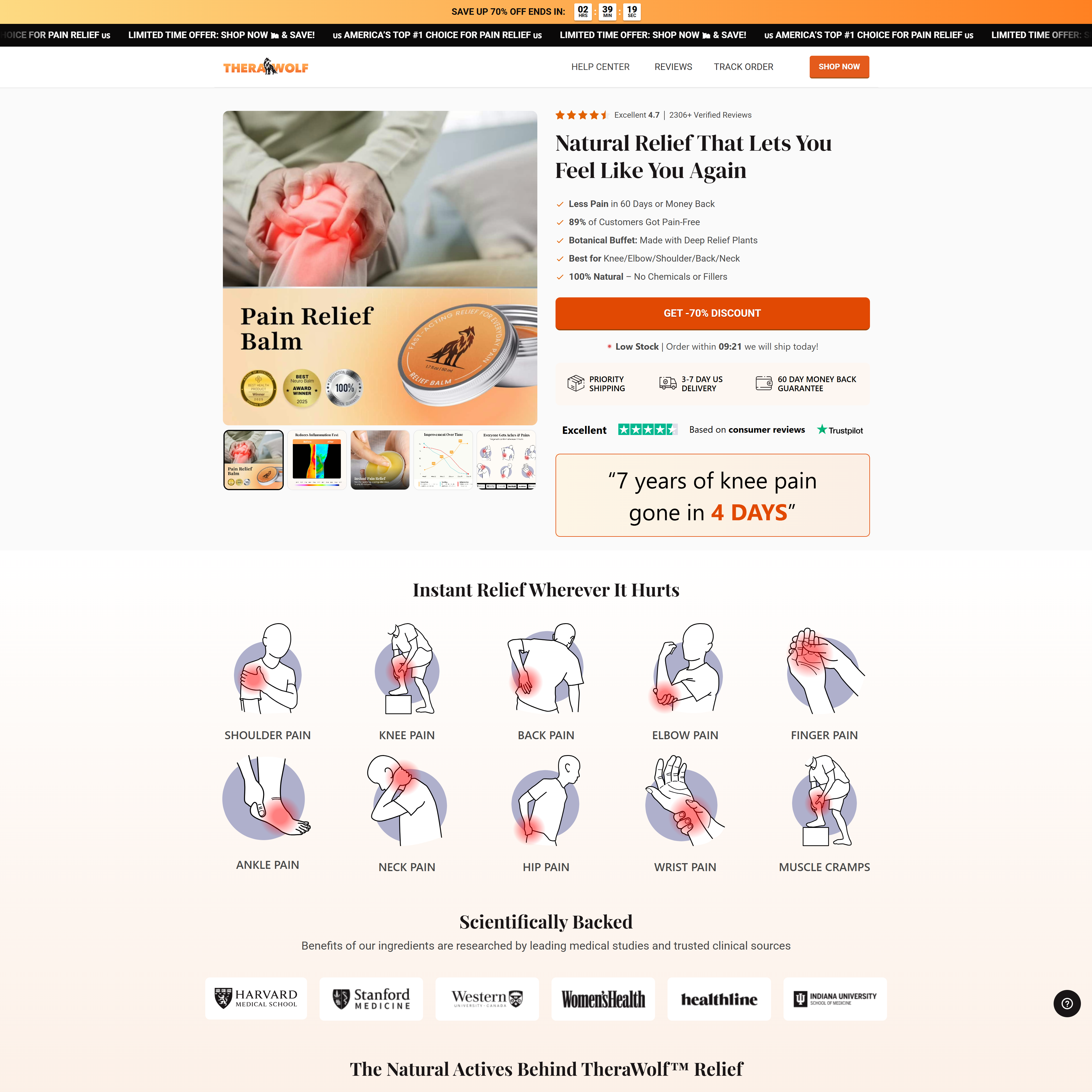Open the Help Center menu item
The image size is (1092, 1092).
click(x=600, y=67)
